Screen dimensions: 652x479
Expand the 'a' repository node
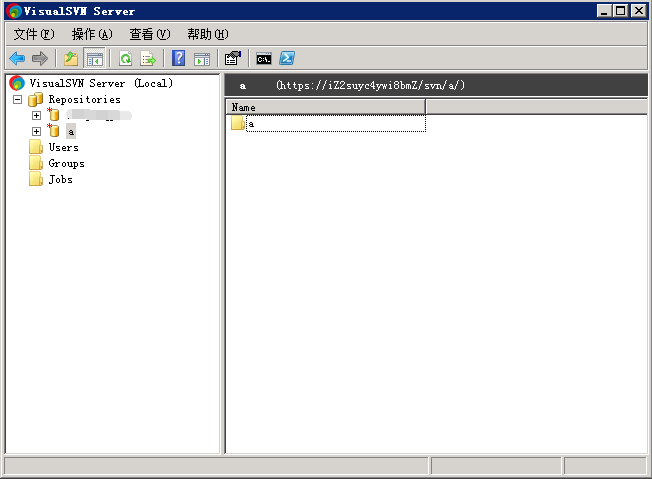(37, 131)
